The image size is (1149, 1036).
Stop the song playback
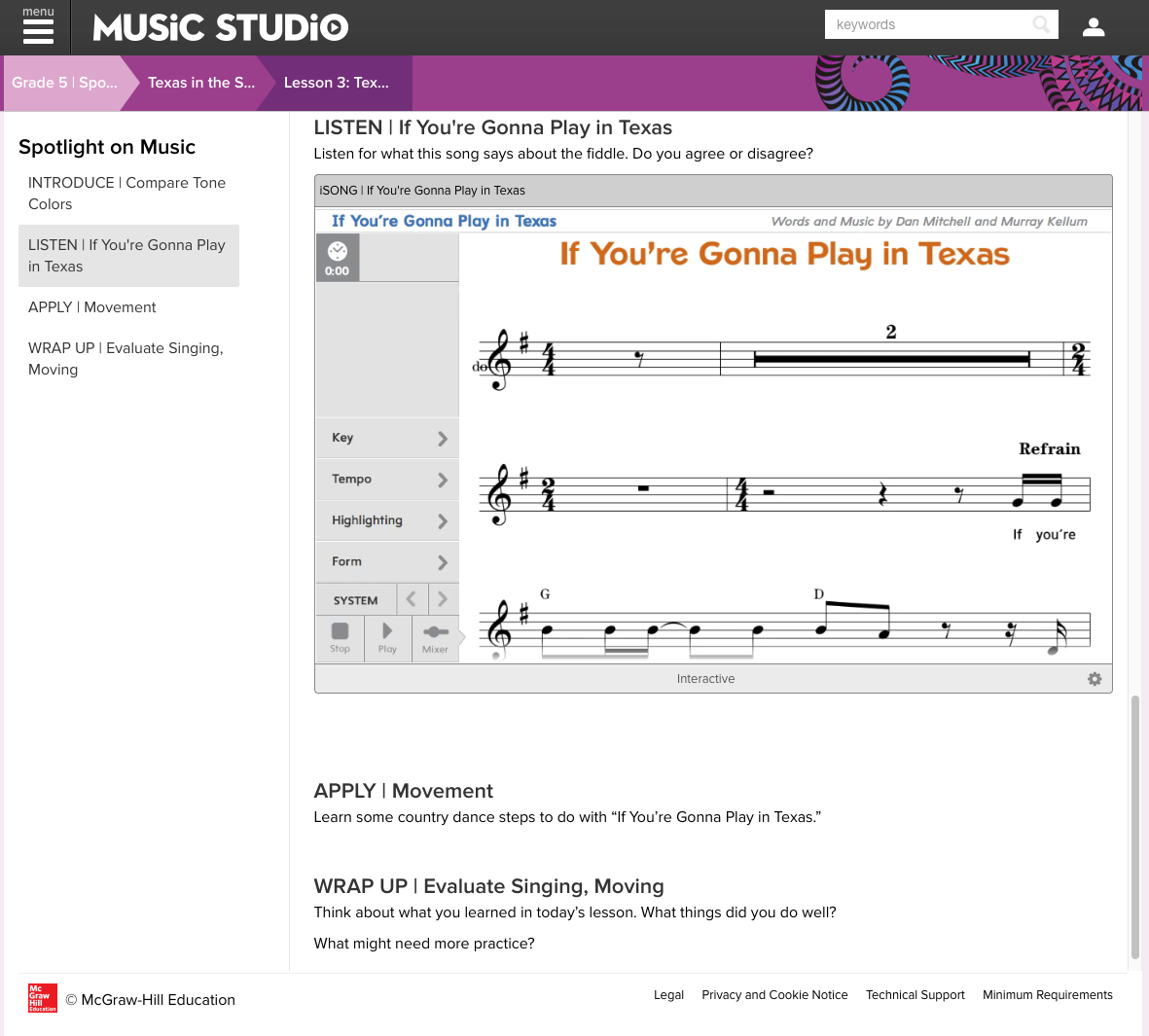click(x=340, y=639)
